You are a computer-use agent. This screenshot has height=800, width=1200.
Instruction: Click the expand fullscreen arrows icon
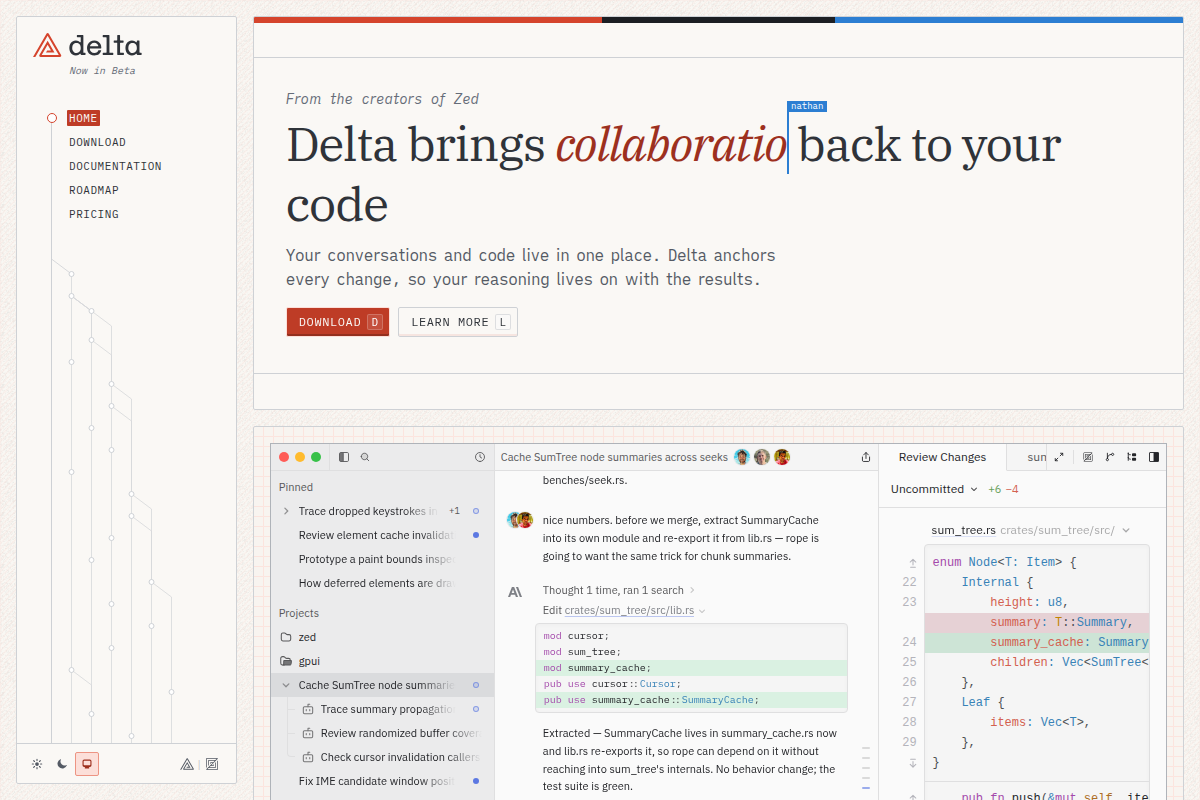tap(1059, 457)
